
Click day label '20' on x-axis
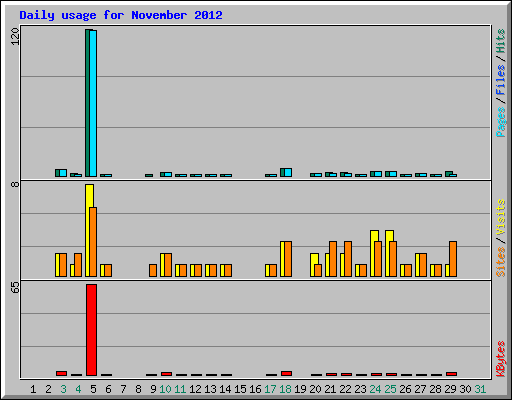315,389
